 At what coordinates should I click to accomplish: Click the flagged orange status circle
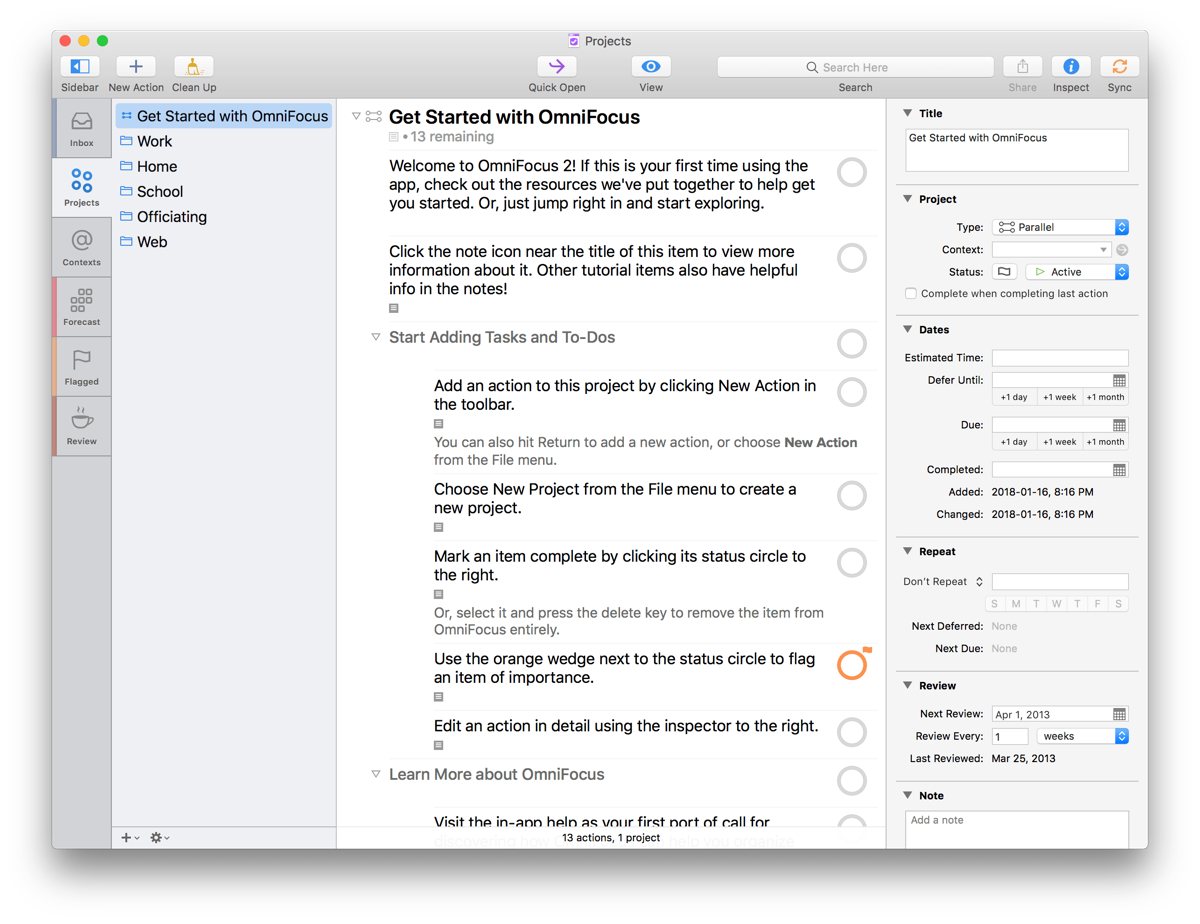[x=852, y=665]
